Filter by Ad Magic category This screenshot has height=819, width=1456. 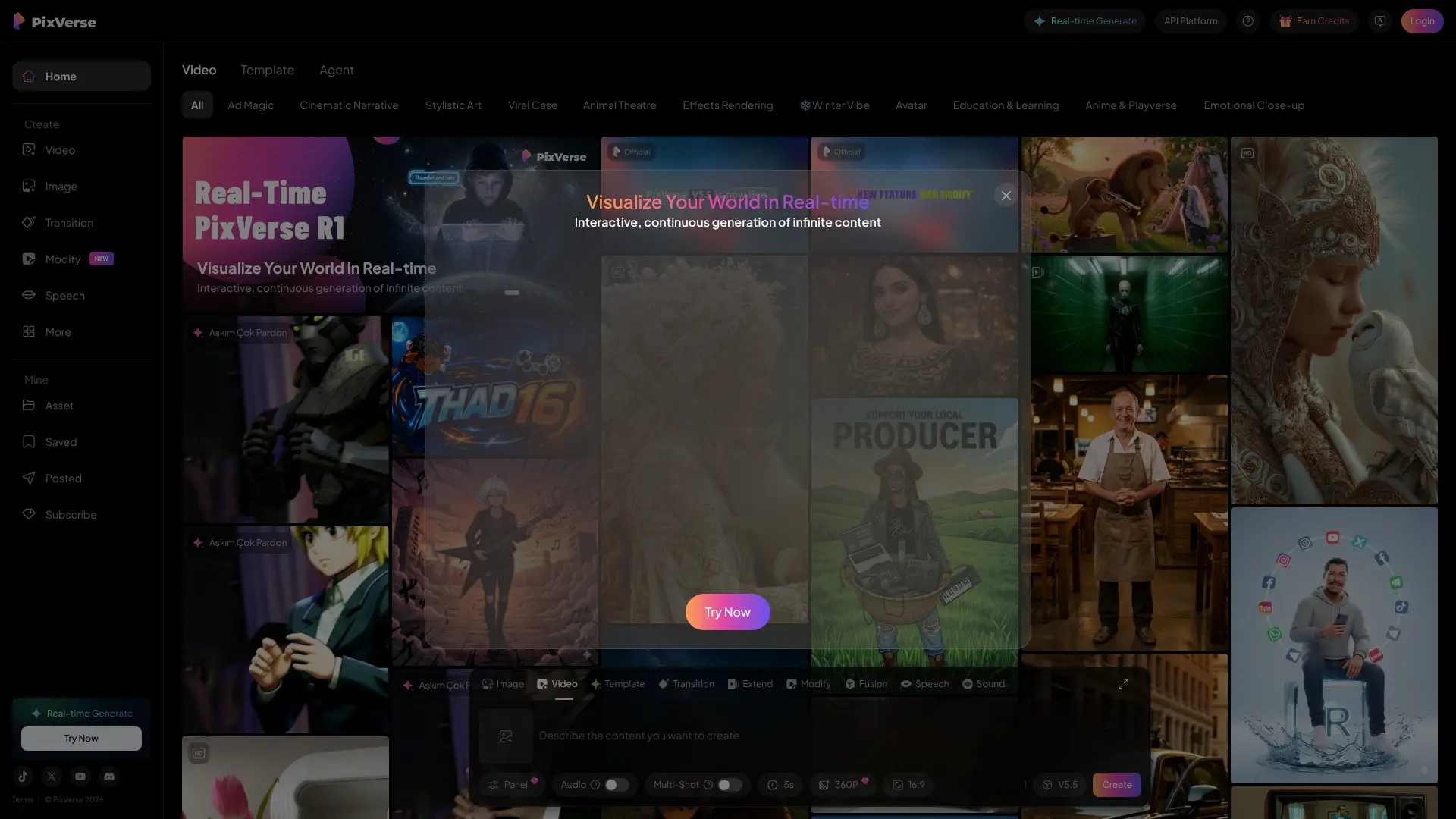click(250, 105)
